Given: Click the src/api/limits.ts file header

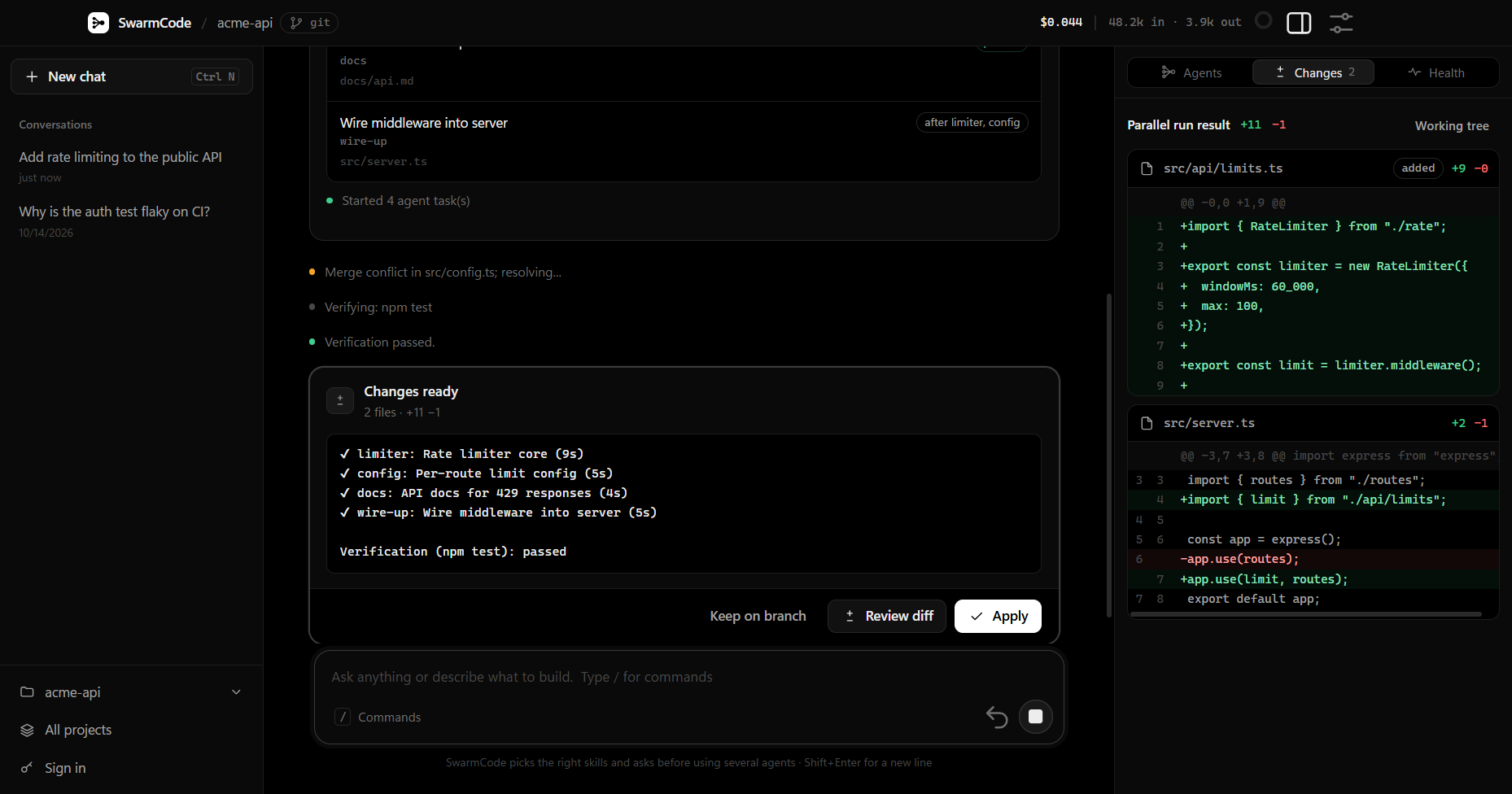Looking at the screenshot, I should pos(1313,168).
